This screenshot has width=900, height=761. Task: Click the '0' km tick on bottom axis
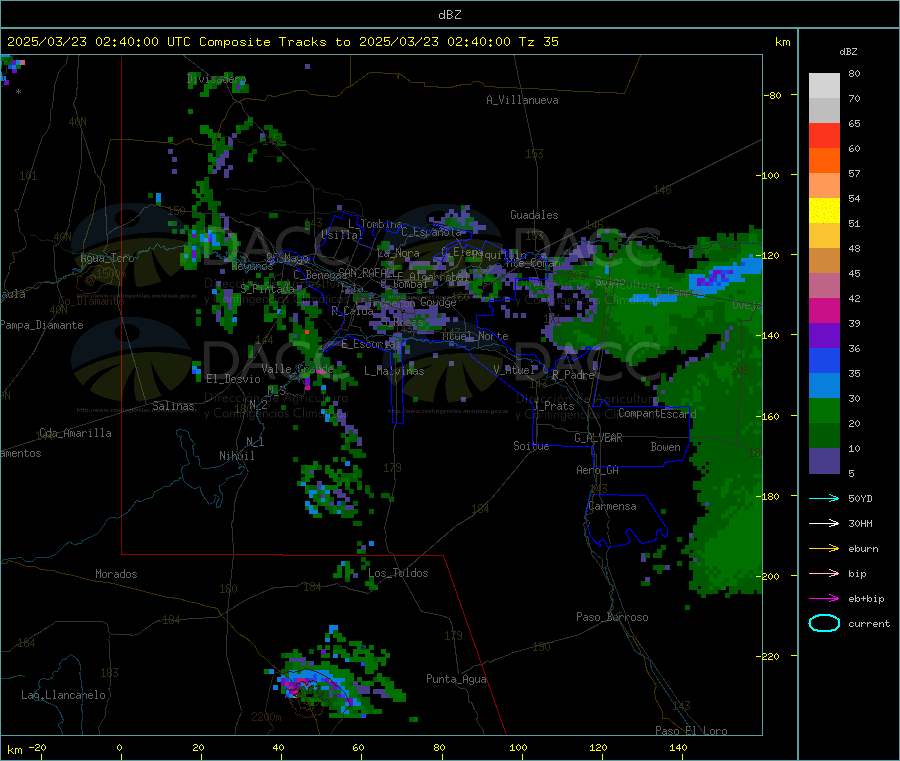pos(119,747)
